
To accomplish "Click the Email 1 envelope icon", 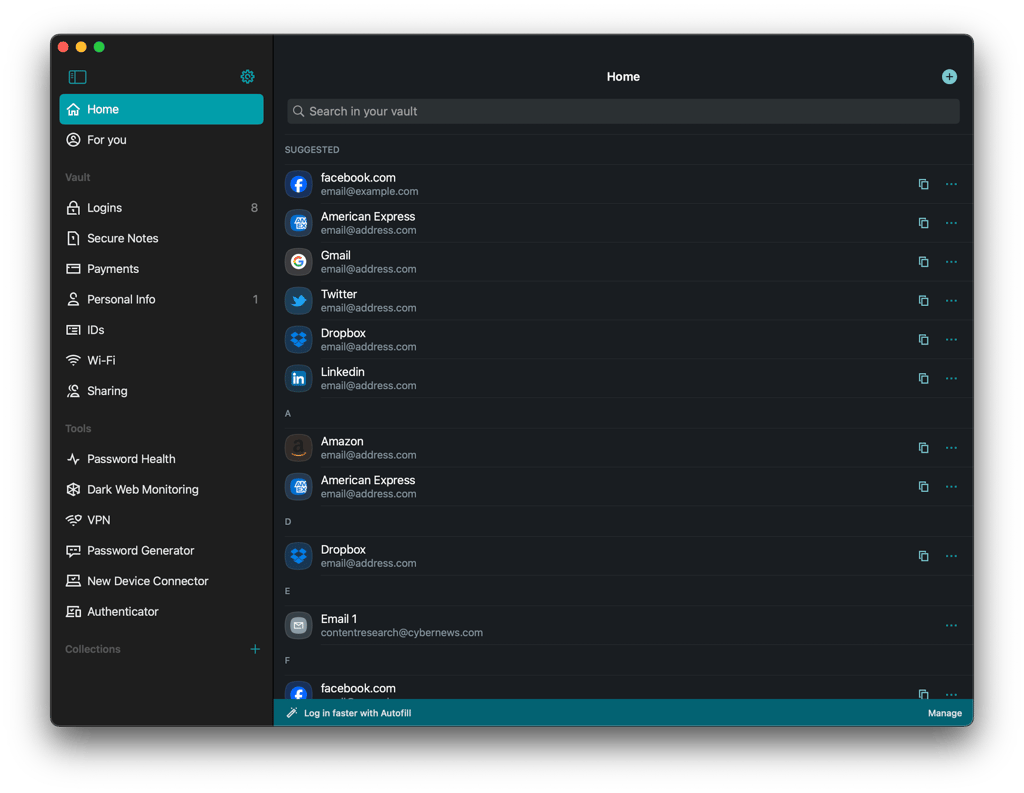I will (x=298, y=625).
